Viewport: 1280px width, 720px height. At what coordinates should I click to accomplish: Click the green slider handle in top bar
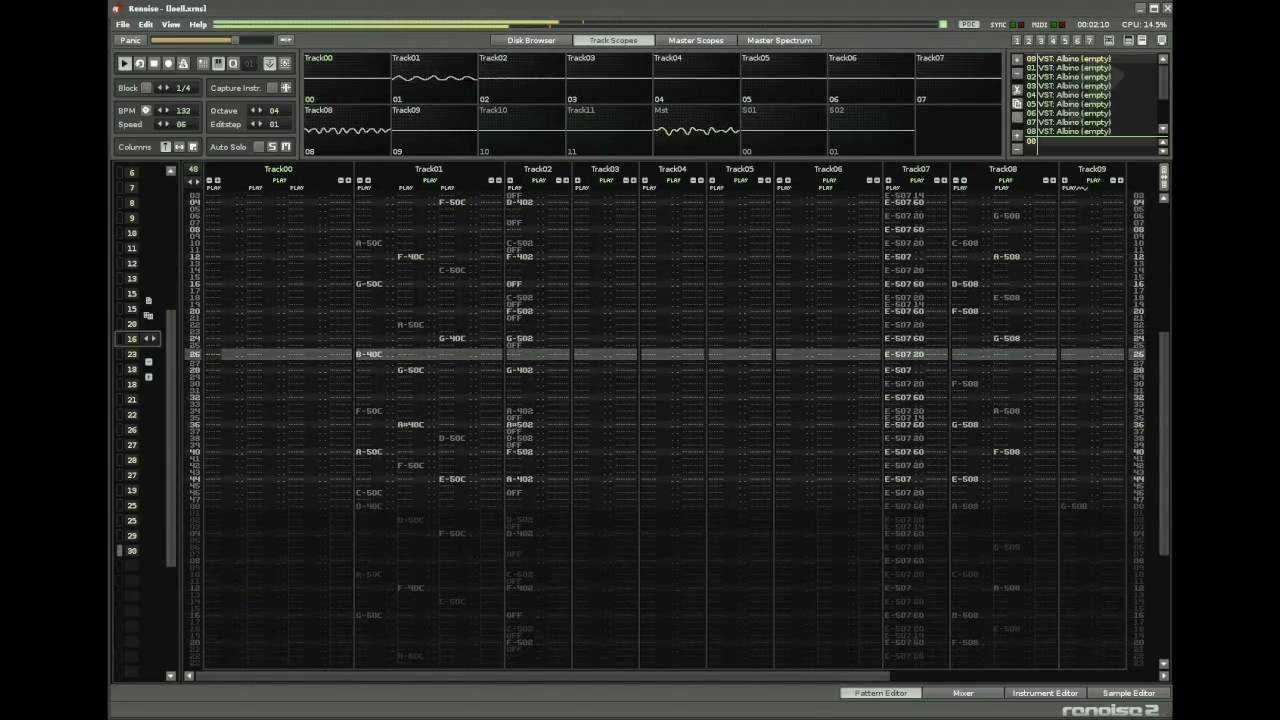(x=942, y=24)
